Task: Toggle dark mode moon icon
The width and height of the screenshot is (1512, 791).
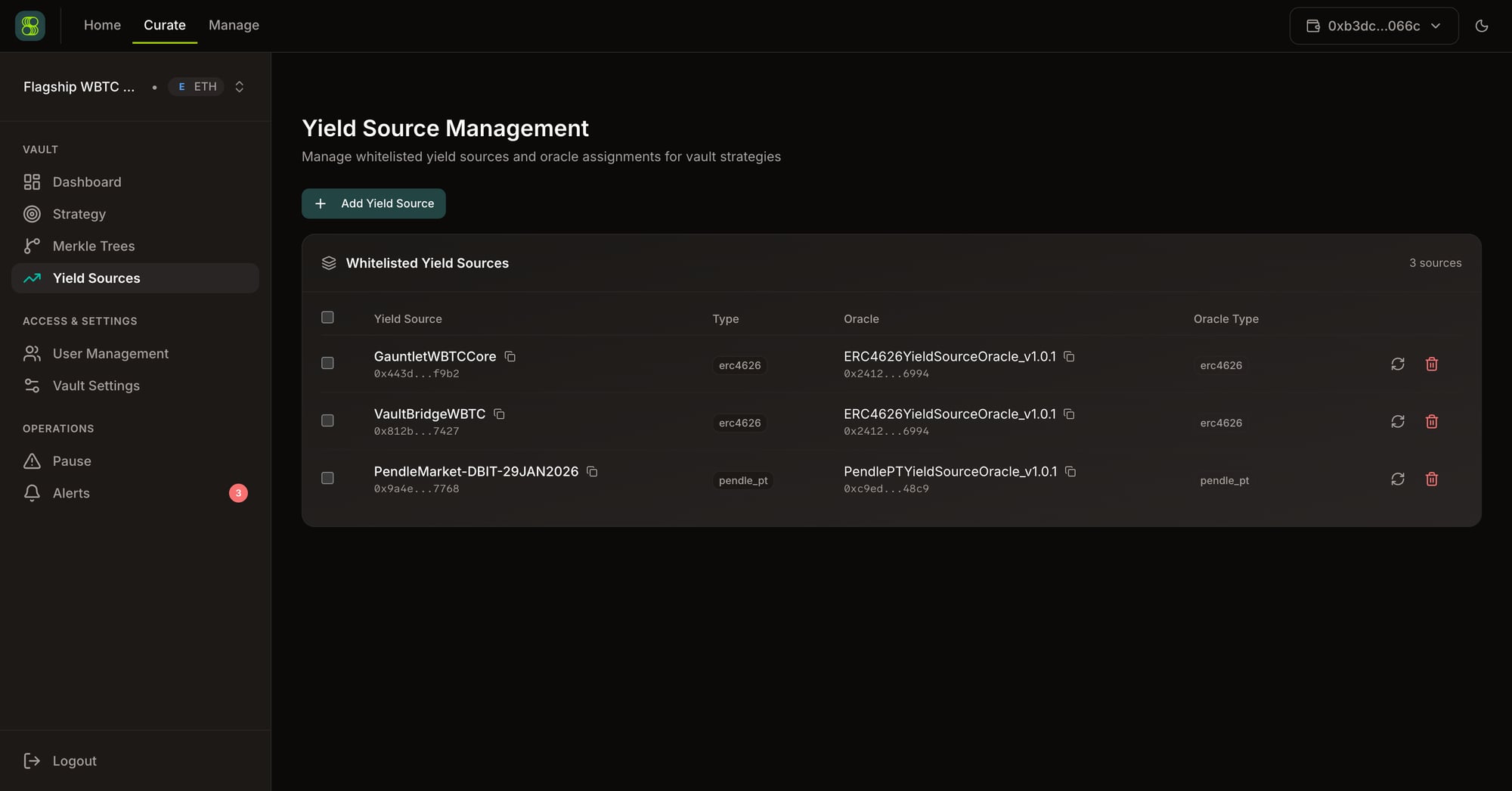Action: click(x=1482, y=26)
